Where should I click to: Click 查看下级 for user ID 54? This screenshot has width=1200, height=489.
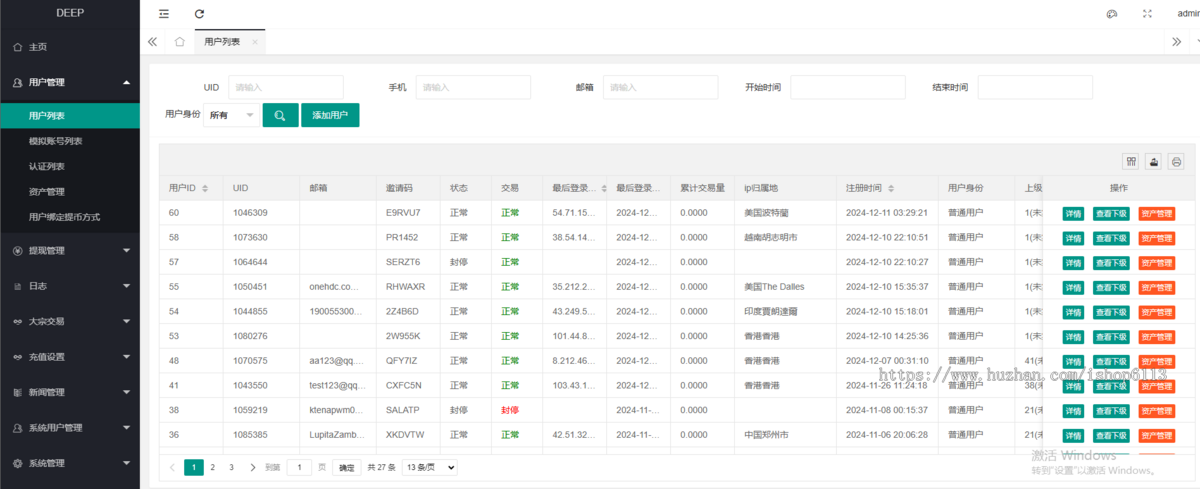pos(1110,312)
